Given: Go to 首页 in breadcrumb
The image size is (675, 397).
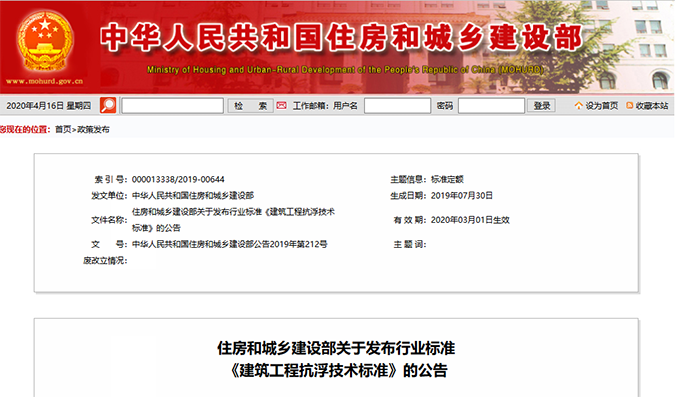Looking at the screenshot, I should tap(63, 130).
